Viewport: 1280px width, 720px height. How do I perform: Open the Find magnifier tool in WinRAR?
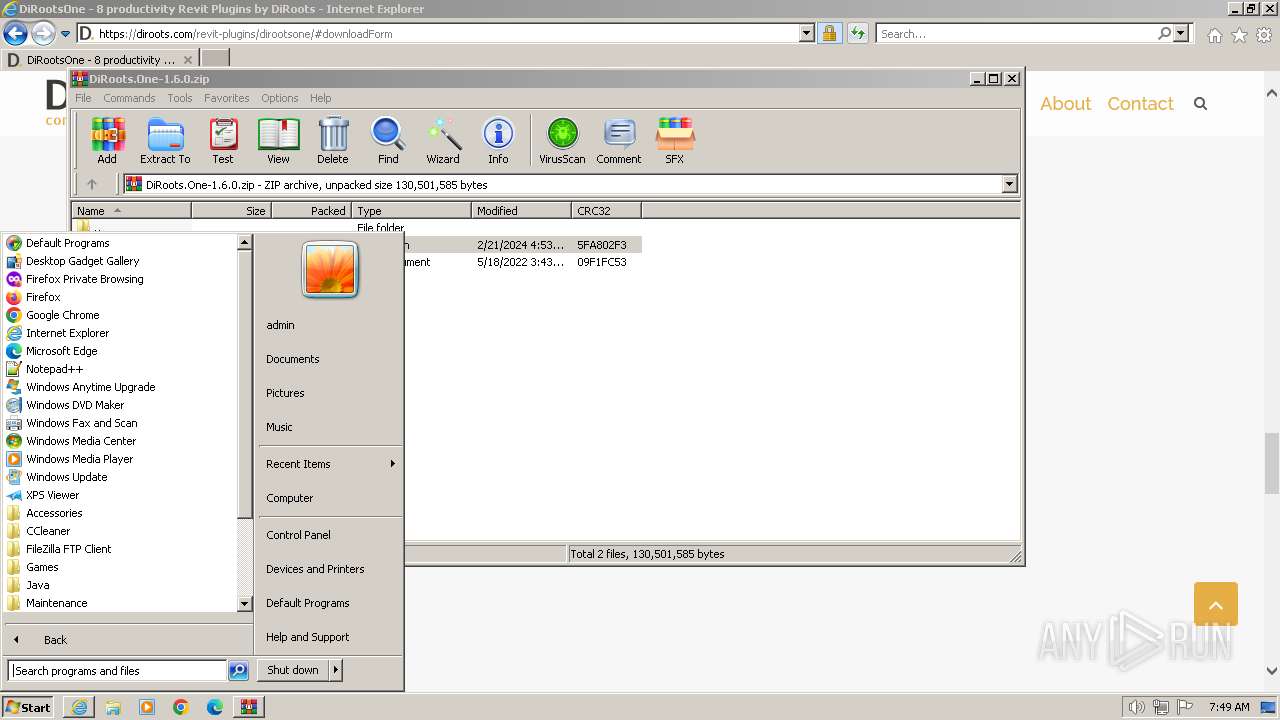point(388,140)
